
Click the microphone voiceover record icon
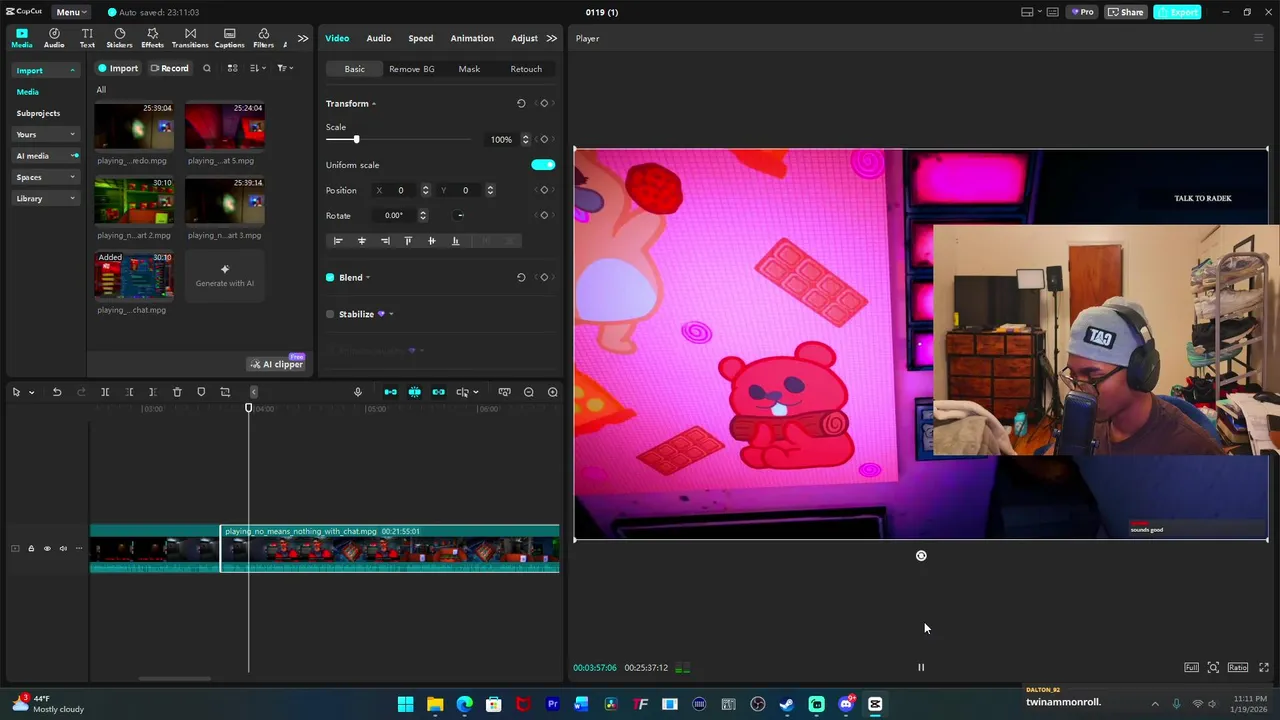(x=358, y=392)
